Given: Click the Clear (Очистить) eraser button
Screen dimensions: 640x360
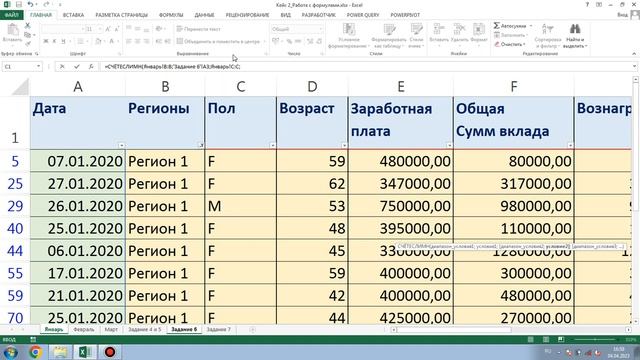Looking at the screenshot, I should (509, 44).
